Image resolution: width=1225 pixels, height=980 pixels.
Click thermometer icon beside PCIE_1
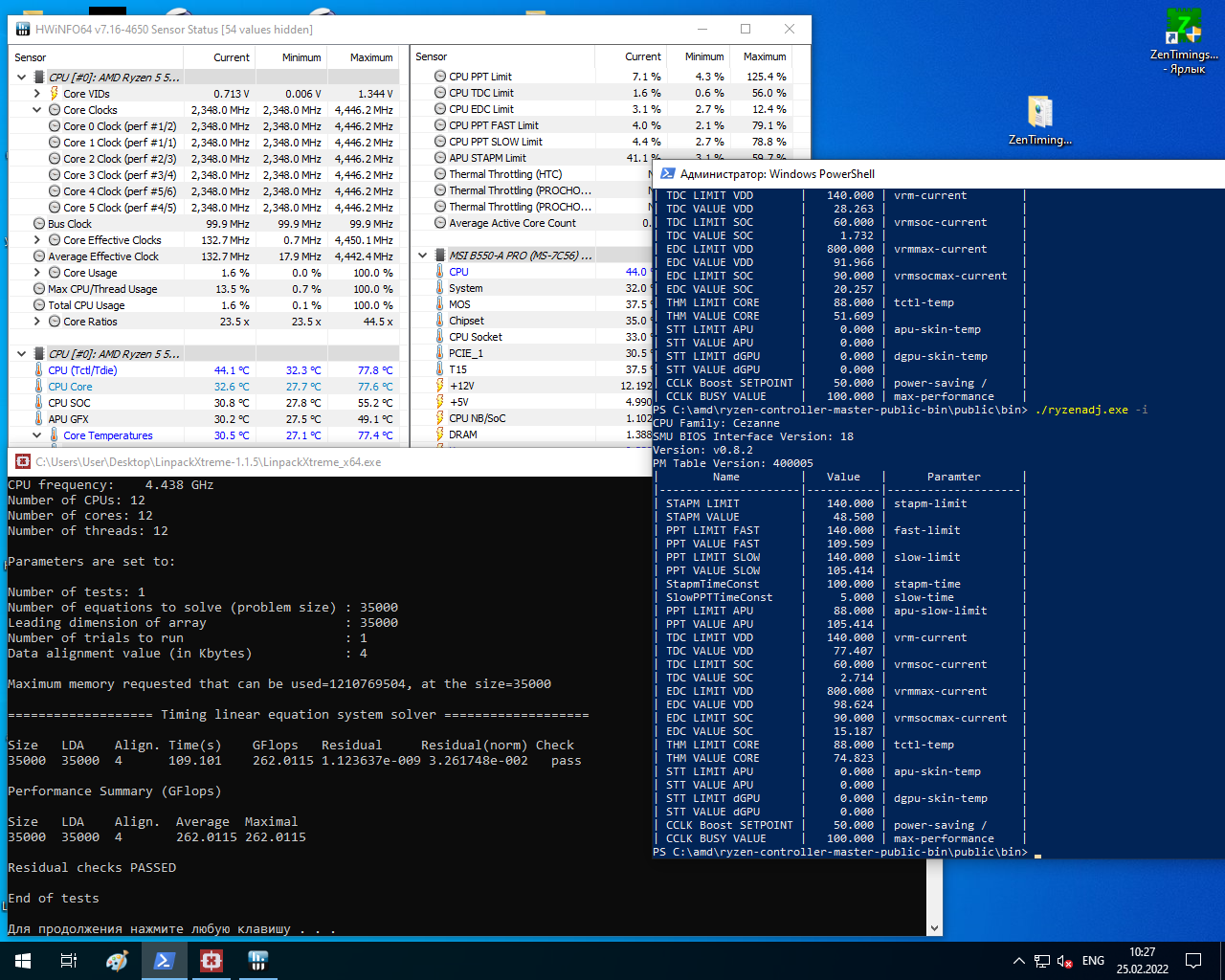440,353
